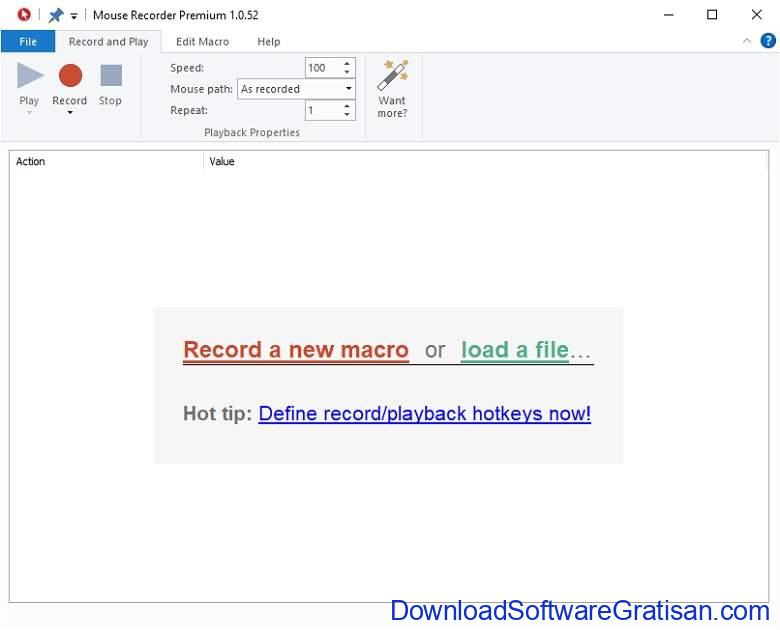780x630 pixels.
Task: Switch to the Record and Play tab
Action: pyautogui.click(x=108, y=42)
